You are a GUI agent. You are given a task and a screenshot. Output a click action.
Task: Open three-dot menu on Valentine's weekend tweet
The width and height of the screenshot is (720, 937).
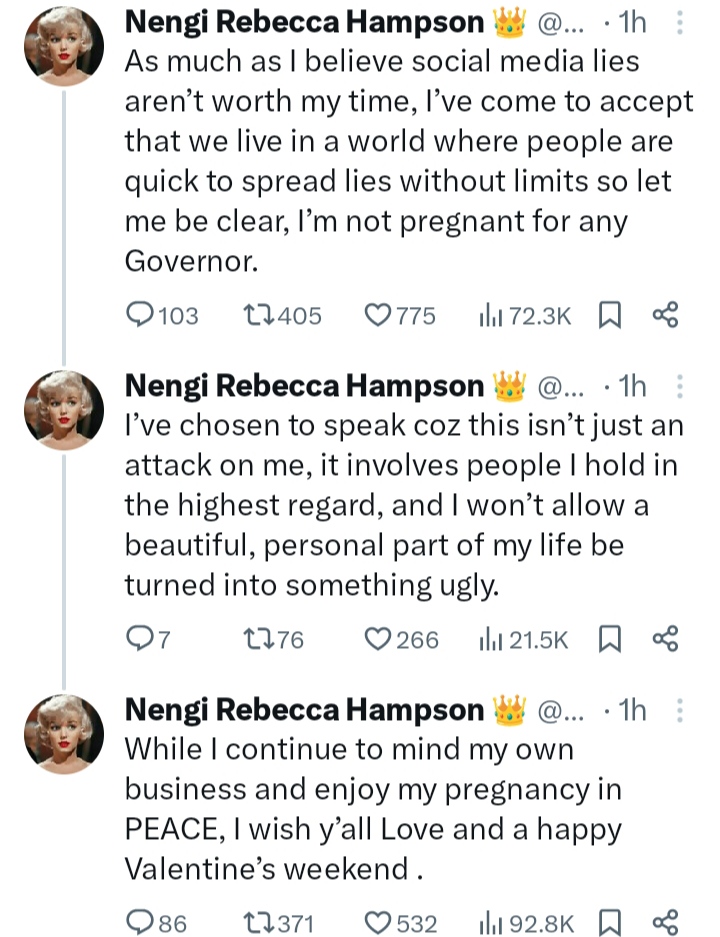click(680, 710)
